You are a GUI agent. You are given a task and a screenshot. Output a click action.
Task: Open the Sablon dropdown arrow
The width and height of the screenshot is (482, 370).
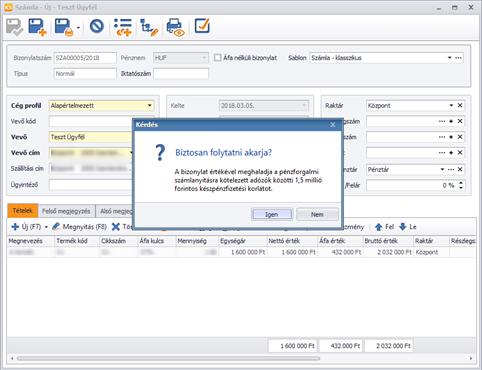click(449, 58)
